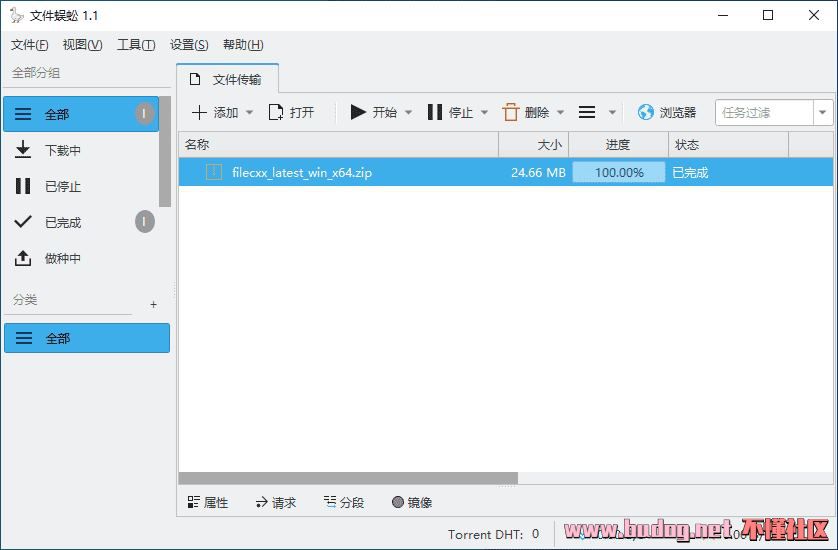Click the 删除 trash can icon

pyautogui.click(x=511, y=113)
